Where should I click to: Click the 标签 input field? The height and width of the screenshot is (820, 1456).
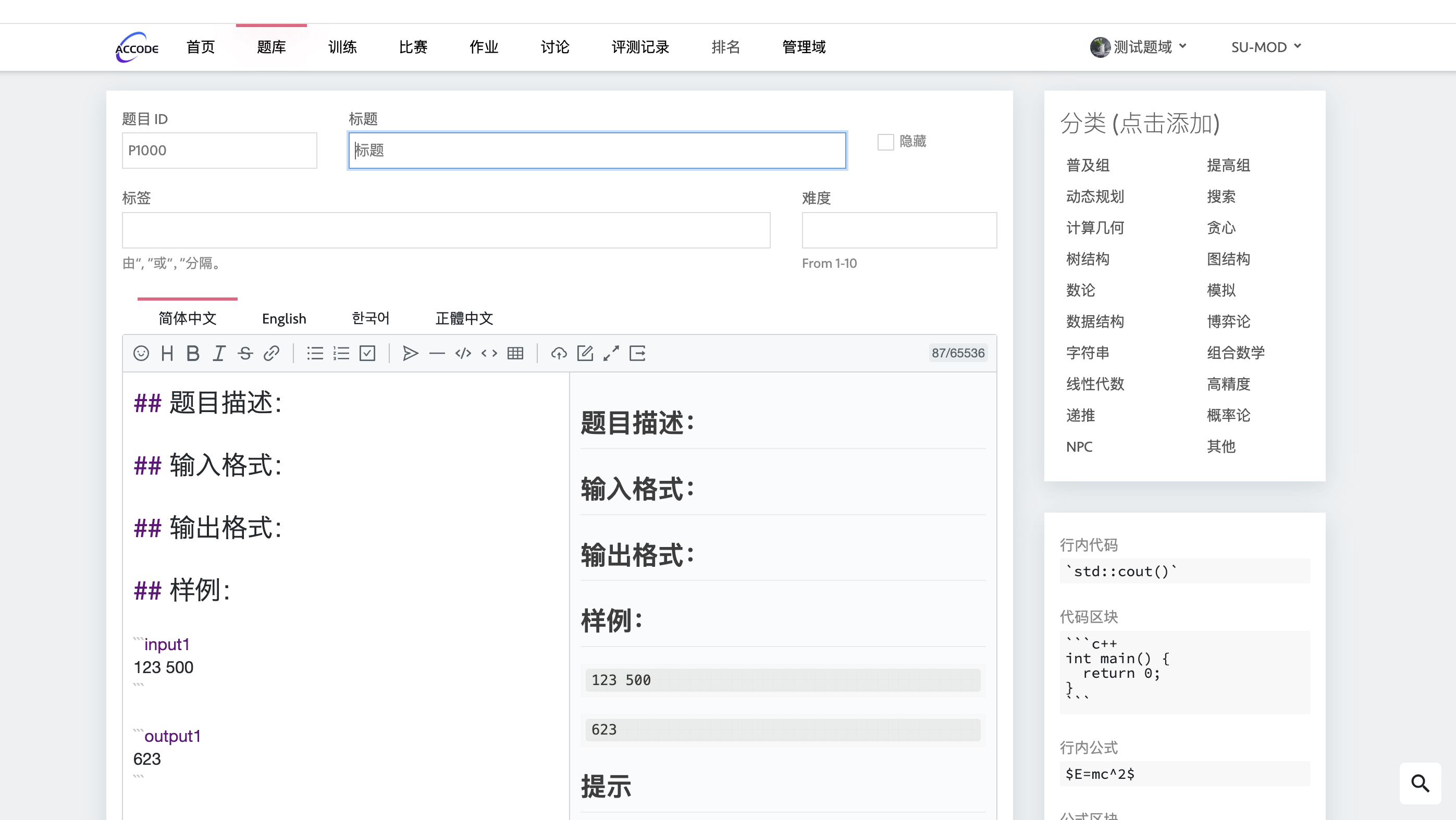coord(446,230)
